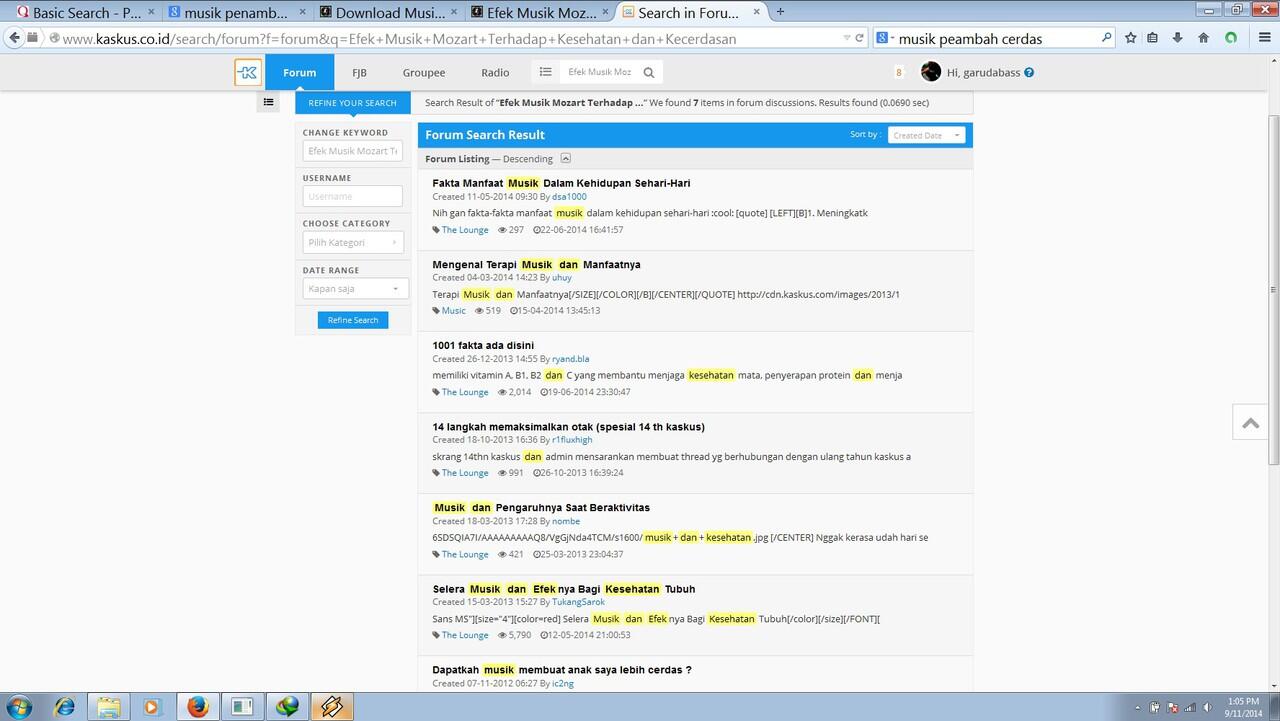
Task: Open the notification counter showing 8
Action: click(x=899, y=72)
